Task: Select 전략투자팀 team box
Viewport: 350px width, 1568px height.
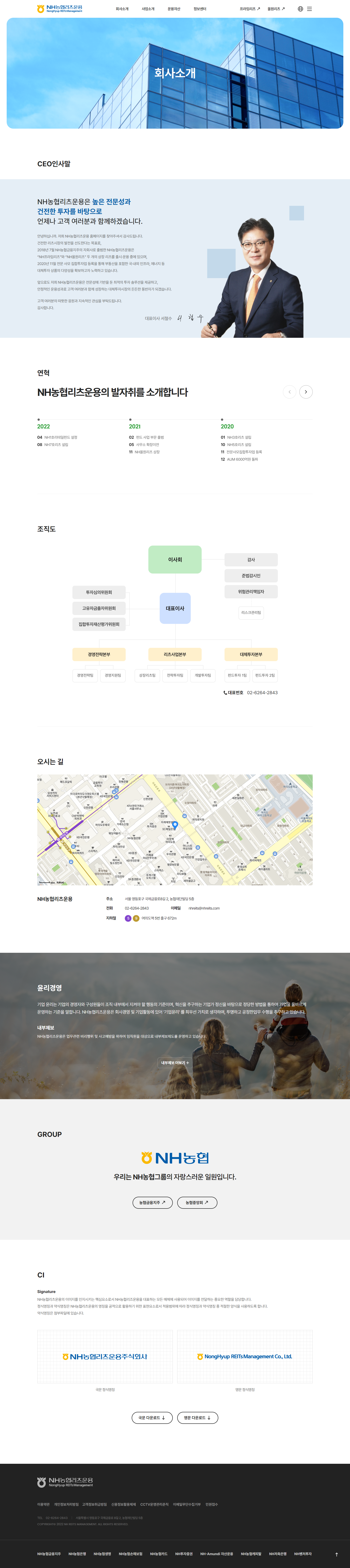Action: click(175, 675)
